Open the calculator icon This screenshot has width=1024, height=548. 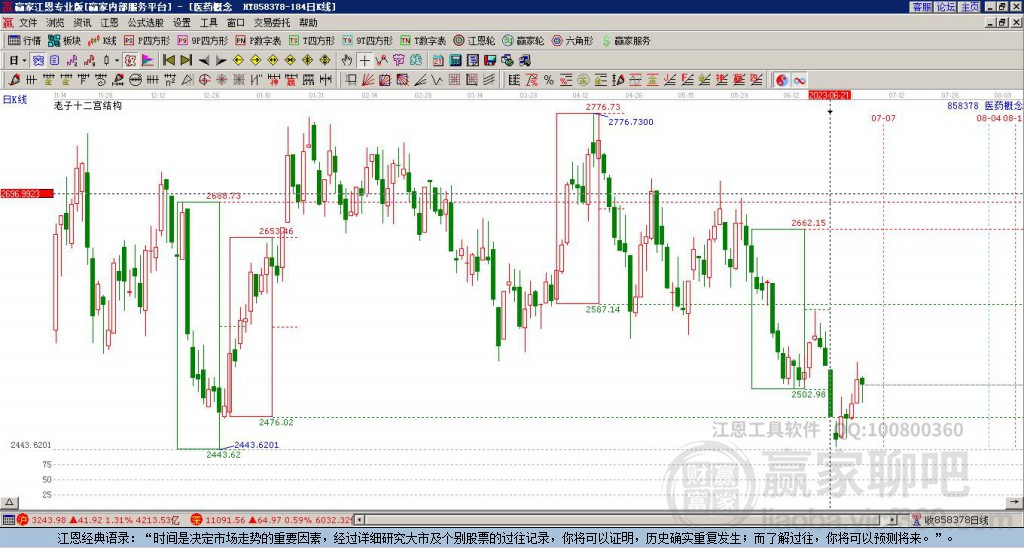tap(455, 61)
